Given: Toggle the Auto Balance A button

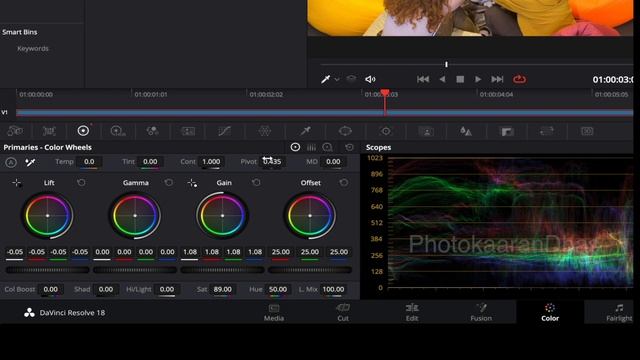Looking at the screenshot, I should point(11,162).
